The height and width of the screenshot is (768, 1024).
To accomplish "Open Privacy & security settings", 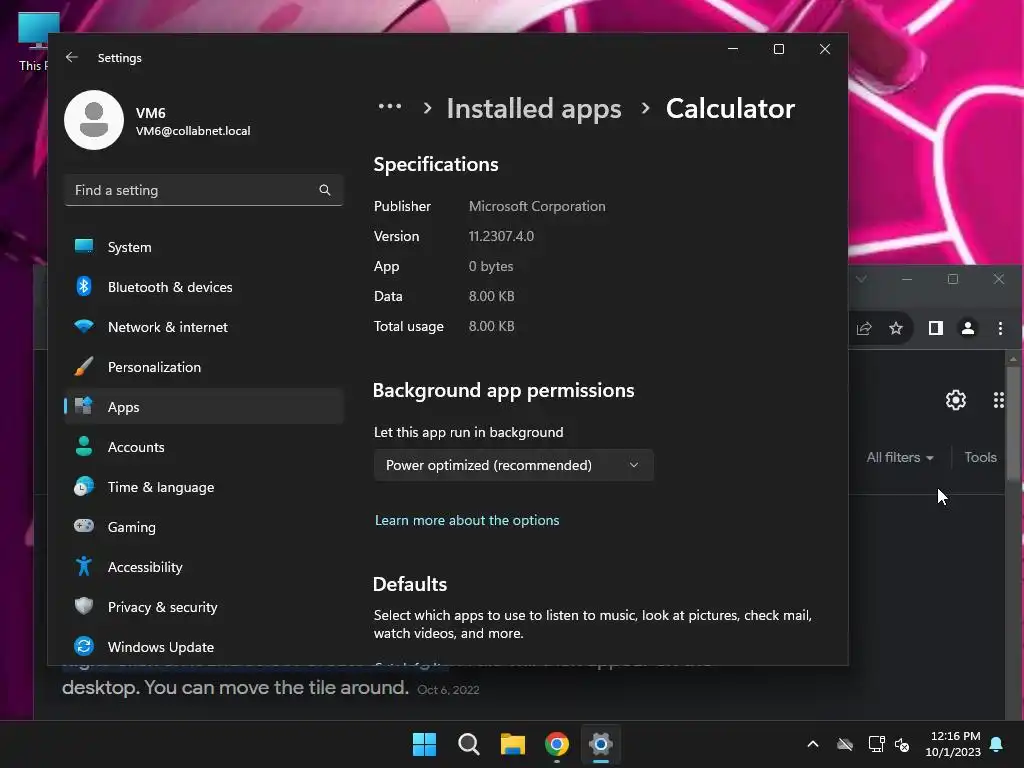I will (204, 606).
